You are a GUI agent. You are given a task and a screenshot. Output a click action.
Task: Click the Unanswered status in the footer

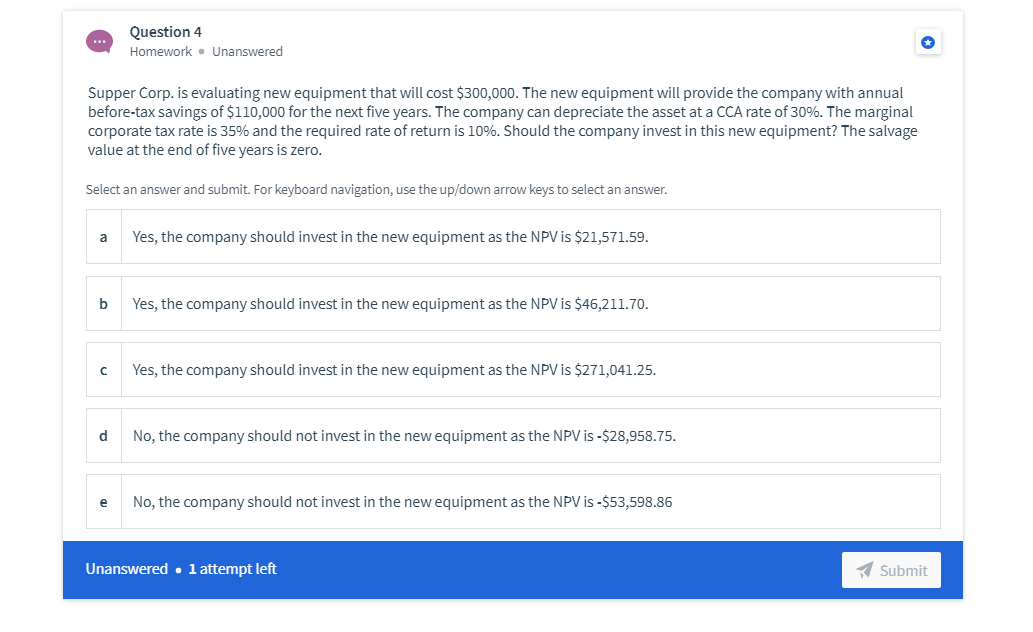coord(127,569)
